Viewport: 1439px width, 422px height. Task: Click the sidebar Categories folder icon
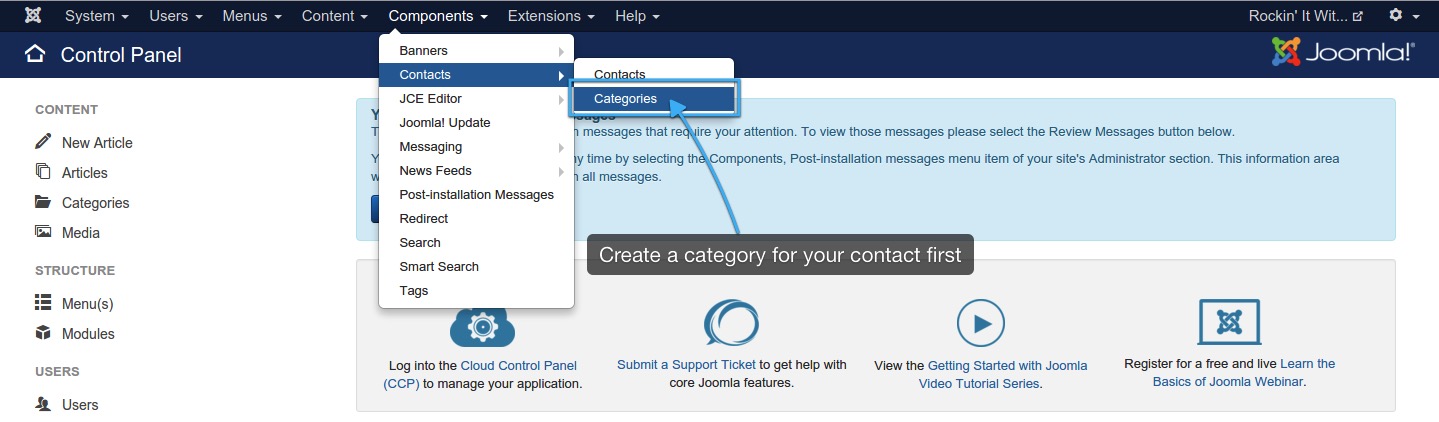[x=43, y=202]
